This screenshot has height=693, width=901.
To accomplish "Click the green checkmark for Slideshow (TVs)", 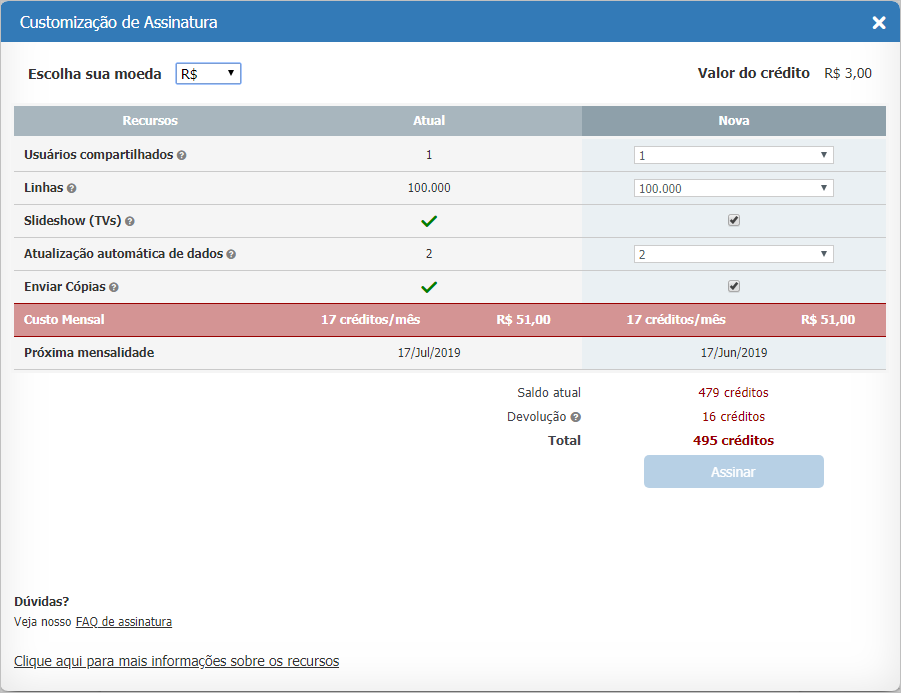I will 429,220.
